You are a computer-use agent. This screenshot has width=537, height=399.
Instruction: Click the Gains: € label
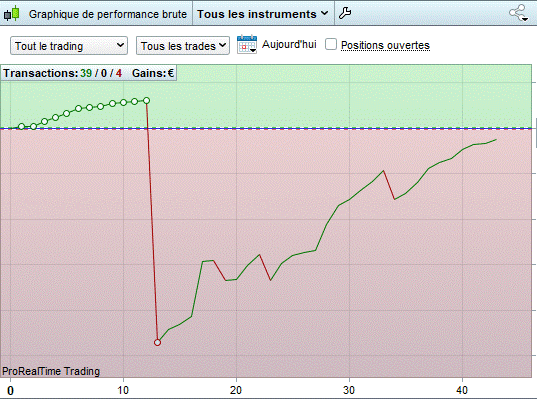[153, 73]
